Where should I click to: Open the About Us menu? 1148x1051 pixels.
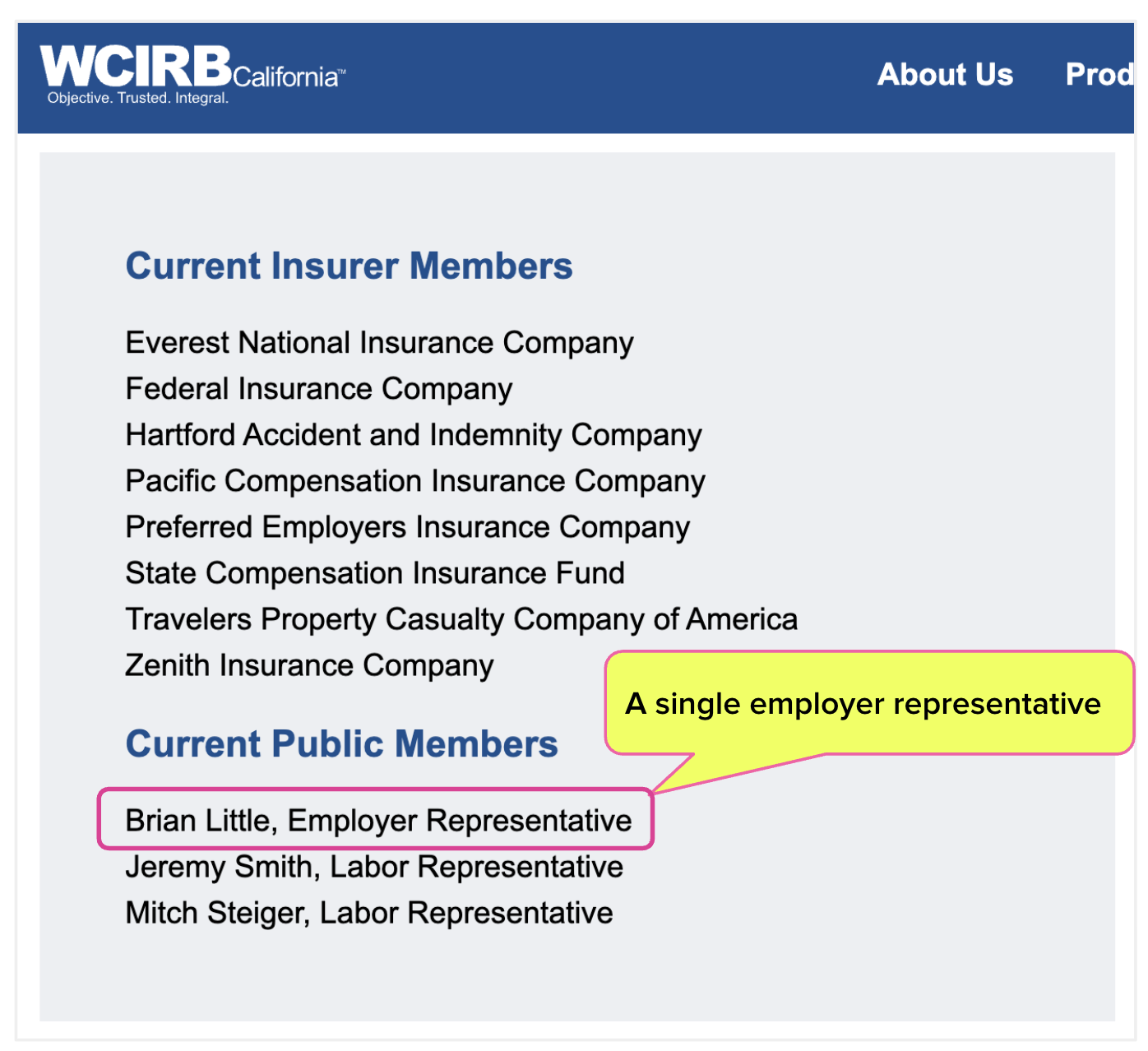[945, 75]
